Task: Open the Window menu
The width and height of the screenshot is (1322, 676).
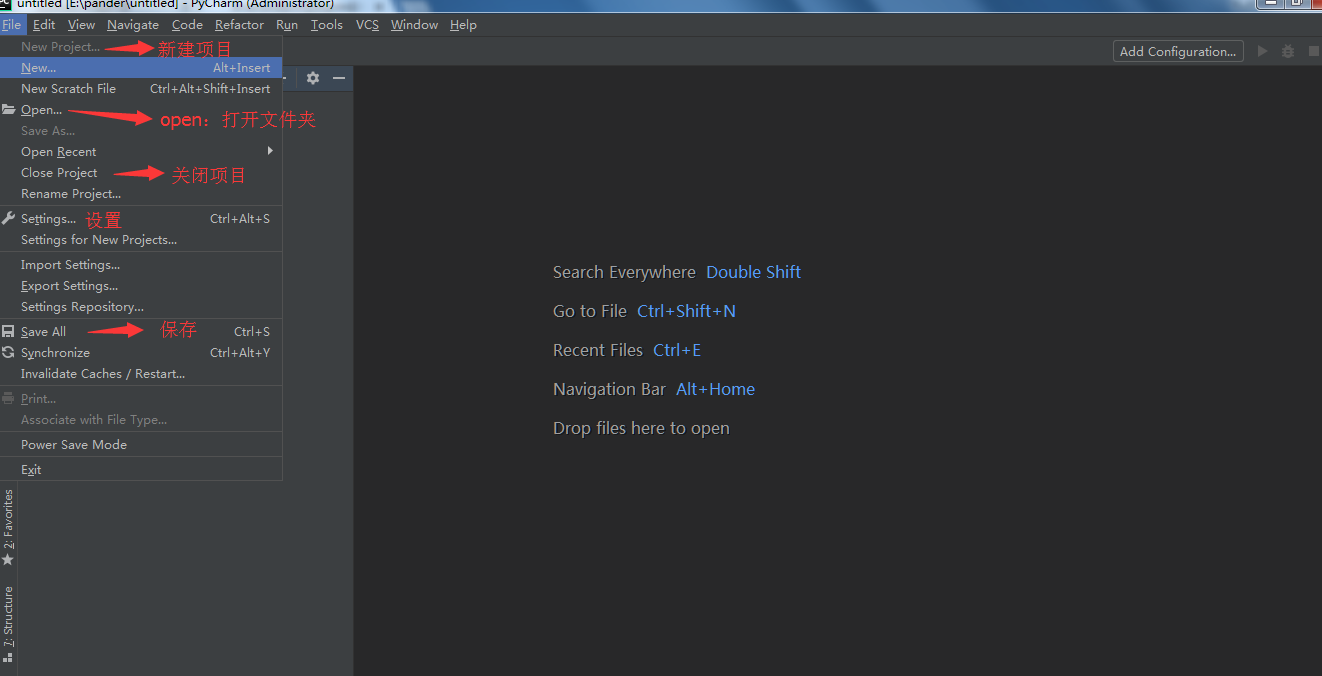Action: point(414,24)
